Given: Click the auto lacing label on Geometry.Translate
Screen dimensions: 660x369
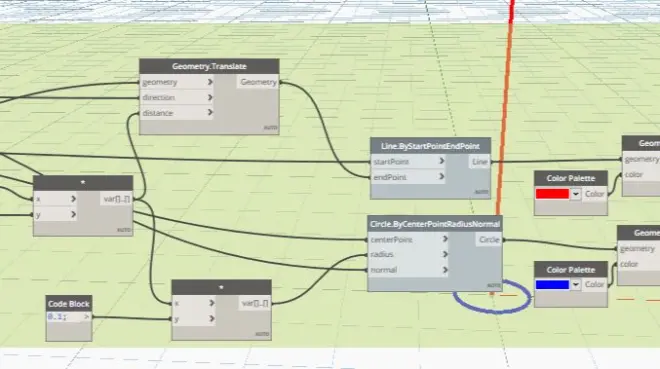Looking at the screenshot, I should (270, 127).
